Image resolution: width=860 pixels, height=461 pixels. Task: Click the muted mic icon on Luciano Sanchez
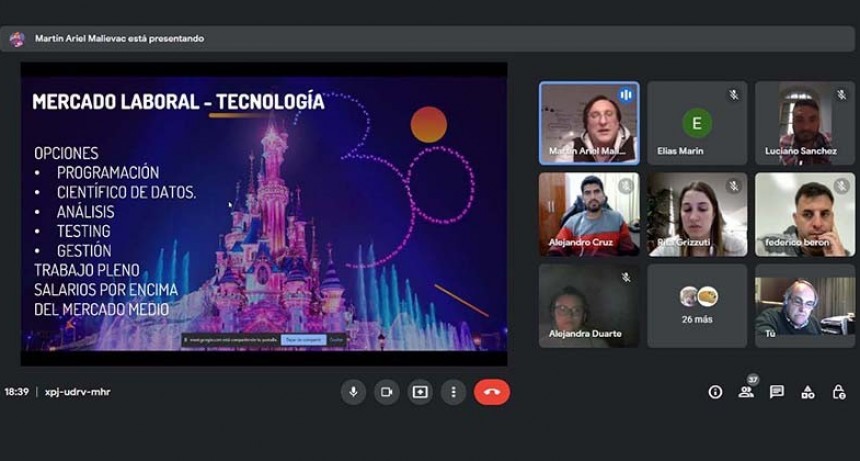click(841, 95)
